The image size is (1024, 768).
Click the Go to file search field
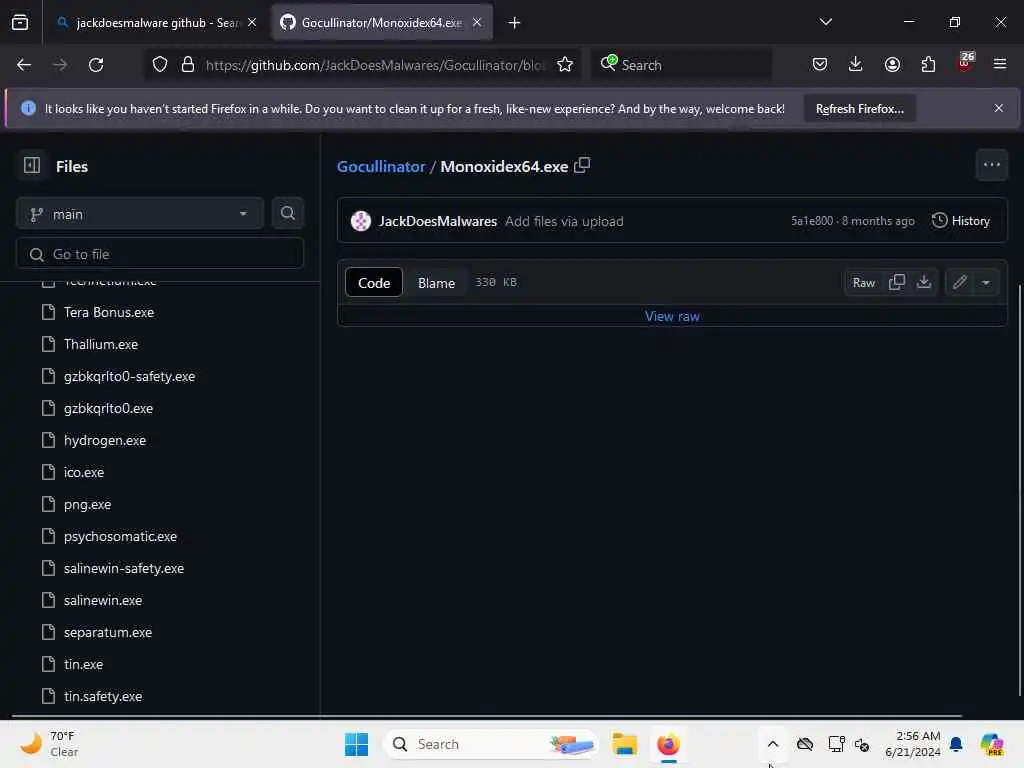[x=160, y=254]
